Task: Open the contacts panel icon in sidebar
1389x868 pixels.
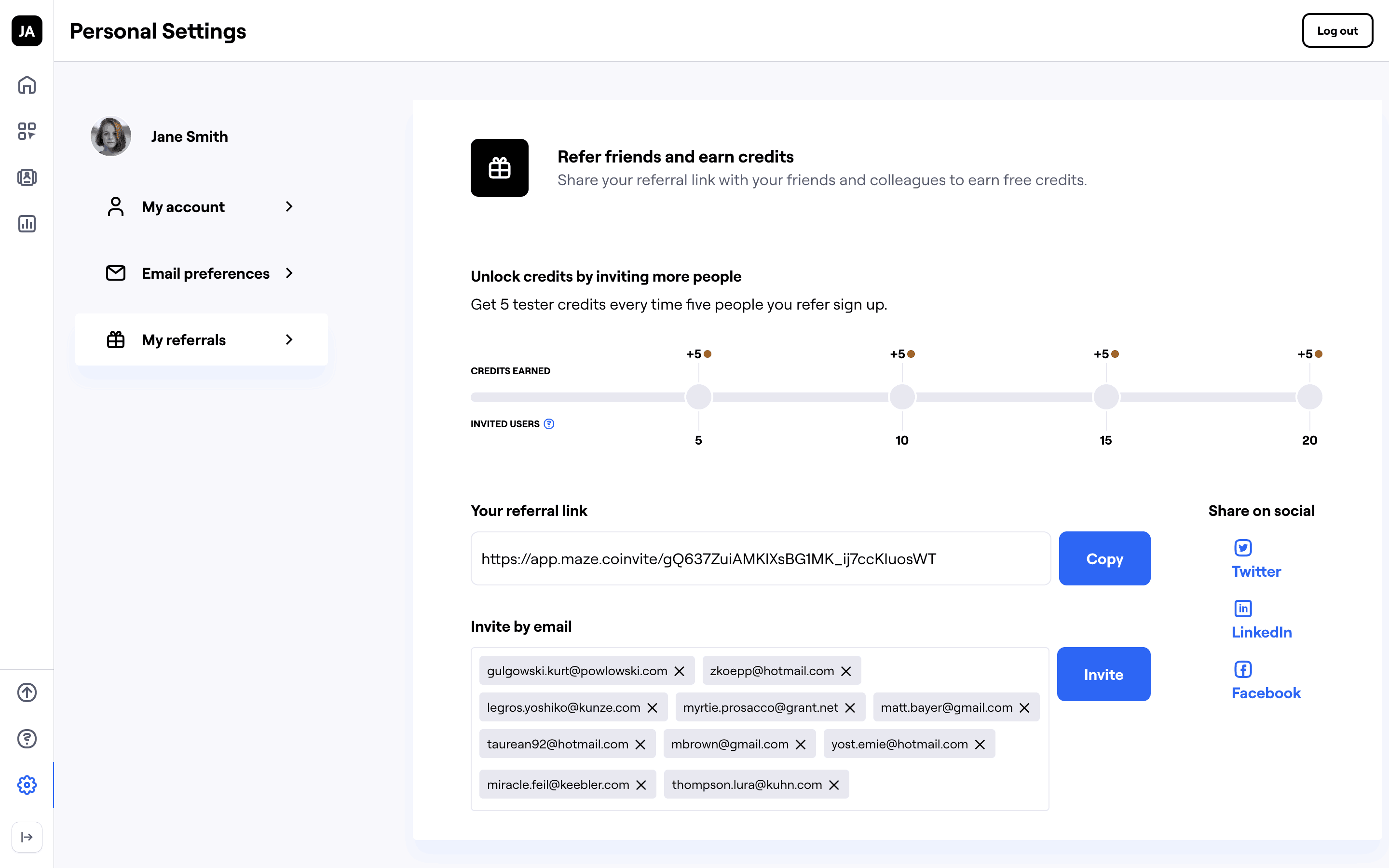Action: 27,177
